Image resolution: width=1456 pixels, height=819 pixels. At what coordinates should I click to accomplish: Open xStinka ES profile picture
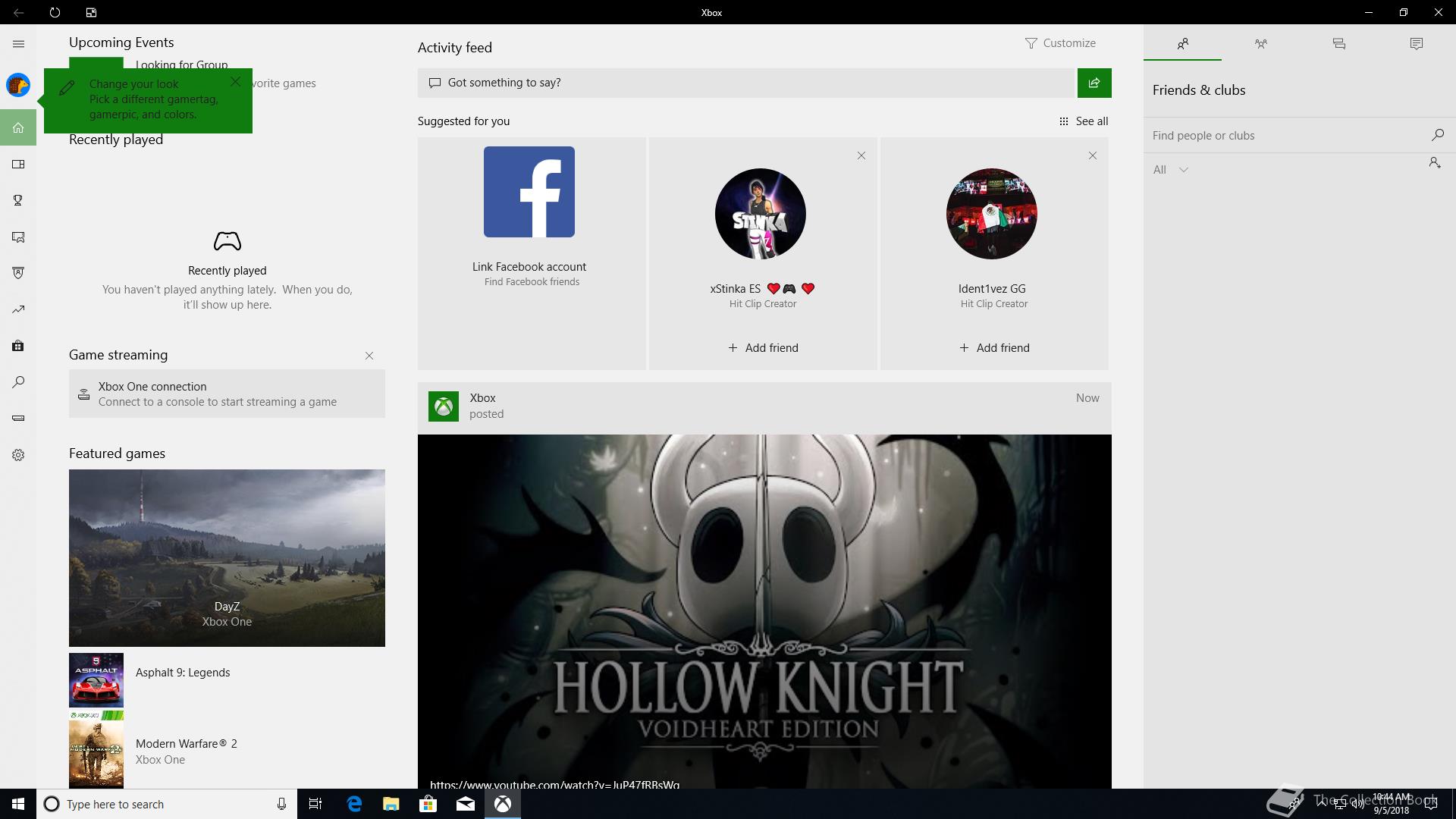[x=761, y=214]
